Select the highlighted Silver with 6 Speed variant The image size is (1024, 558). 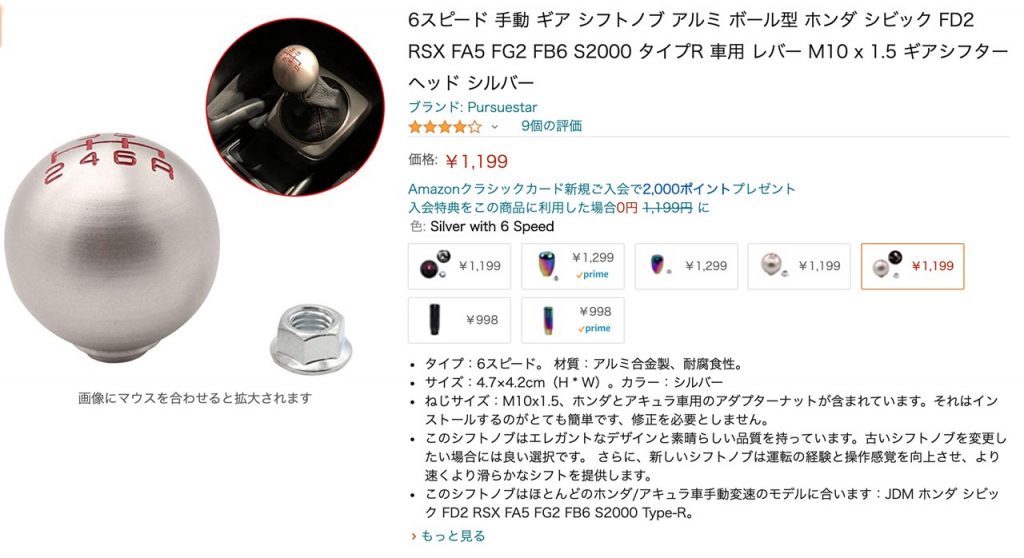point(912,266)
